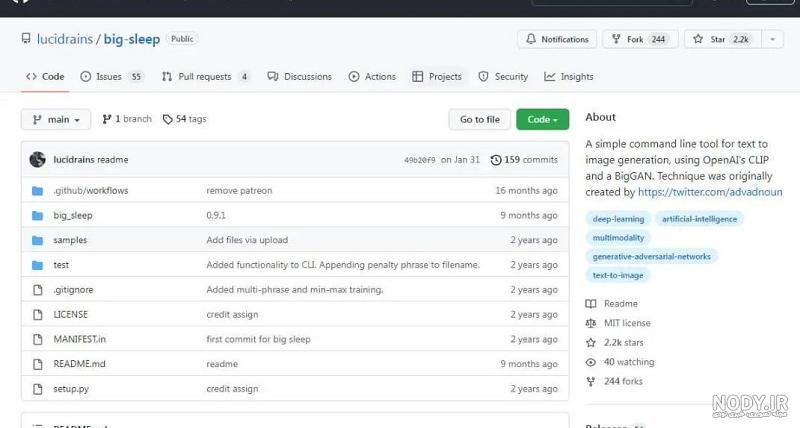This screenshot has width=800, height=428.
Task: View the 244 forks link
Action: pyautogui.click(x=614, y=381)
